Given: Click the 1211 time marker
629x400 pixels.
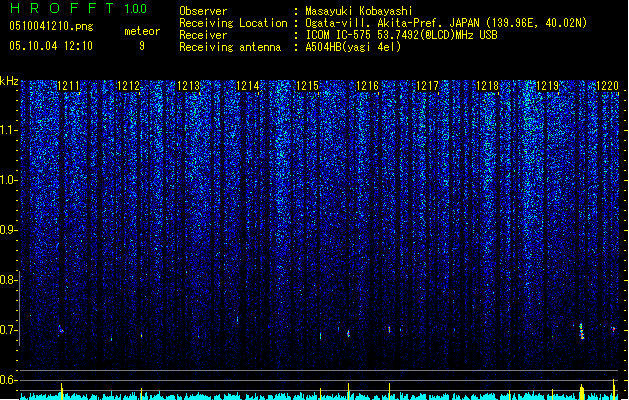Looking at the screenshot, I should pos(69,85).
